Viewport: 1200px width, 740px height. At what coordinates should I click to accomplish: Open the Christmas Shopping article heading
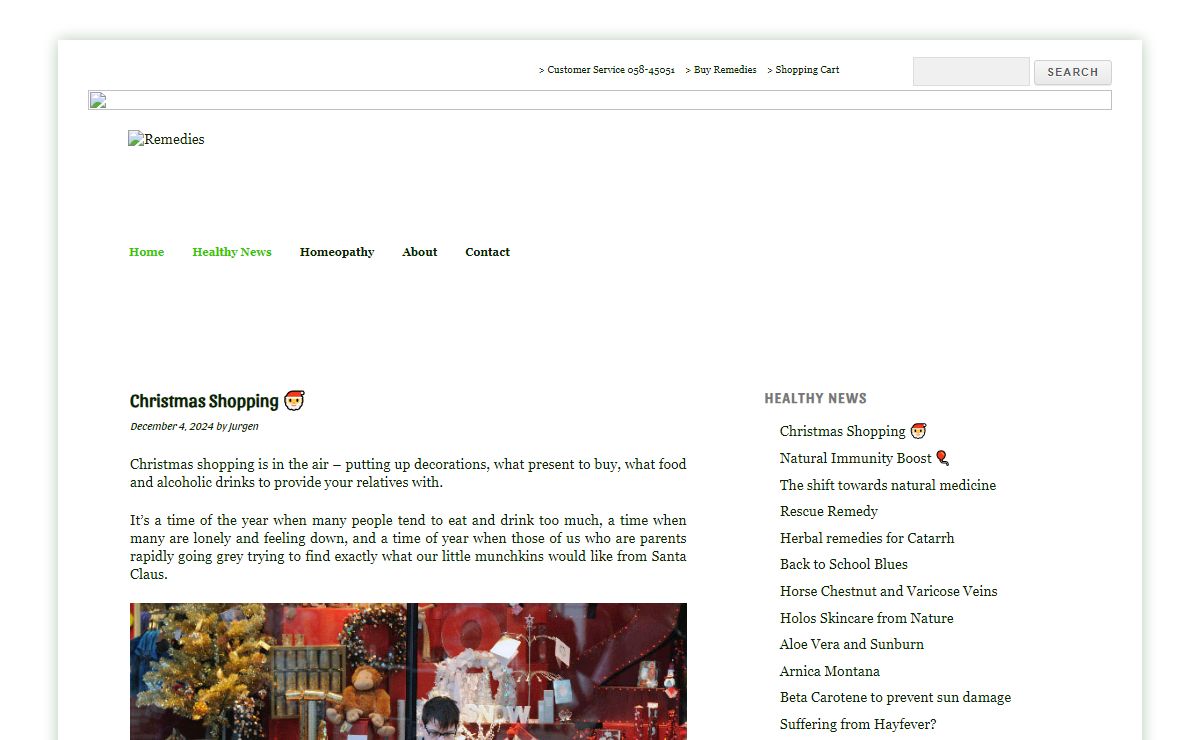(204, 401)
